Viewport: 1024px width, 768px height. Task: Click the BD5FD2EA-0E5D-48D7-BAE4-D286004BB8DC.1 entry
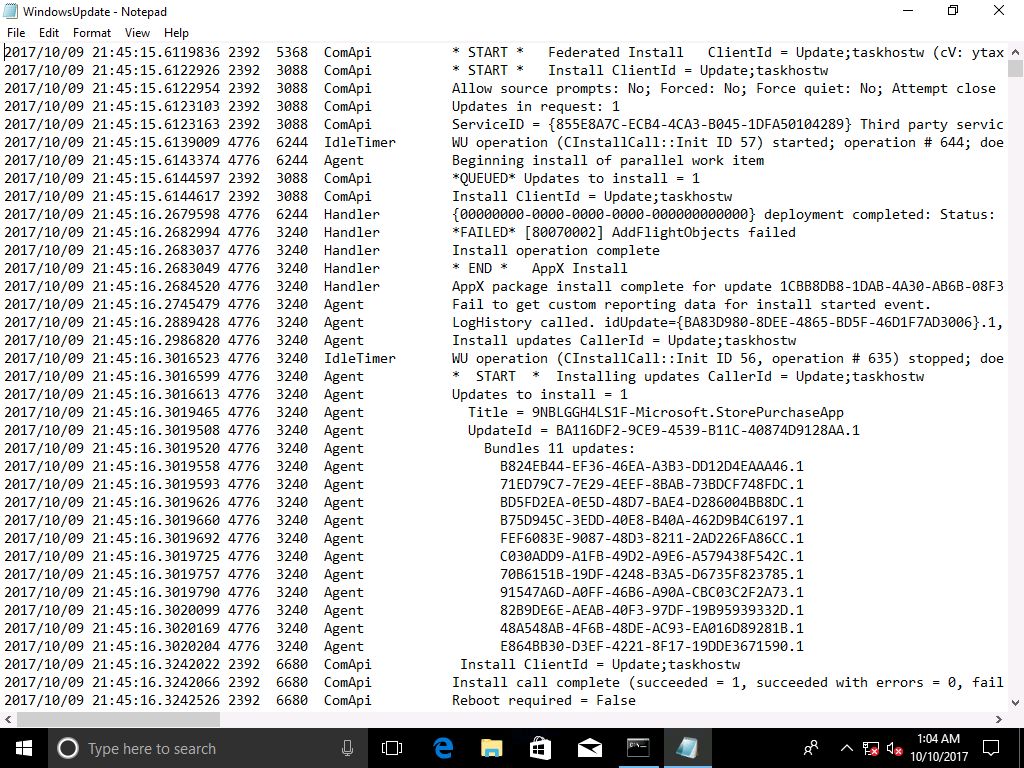[652, 502]
